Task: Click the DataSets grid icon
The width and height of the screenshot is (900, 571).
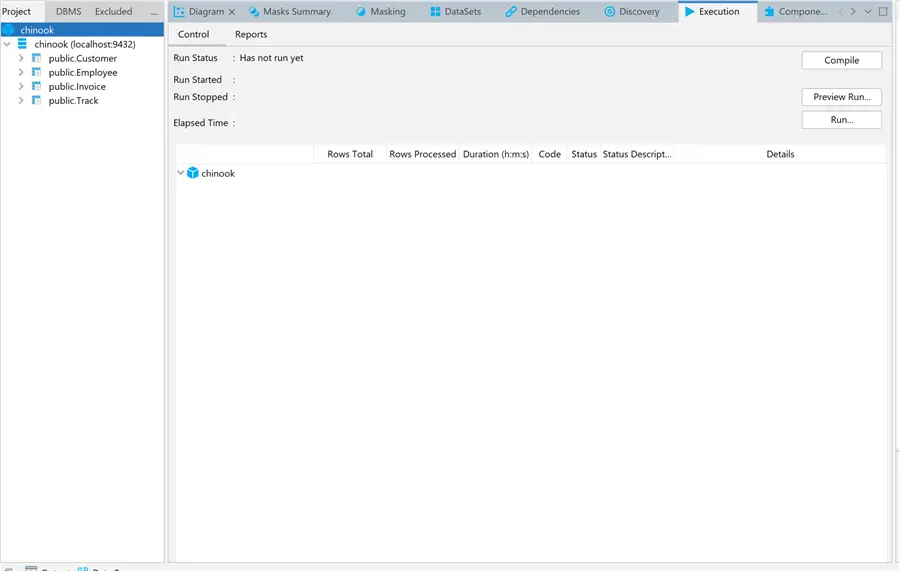Action: [x=435, y=11]
